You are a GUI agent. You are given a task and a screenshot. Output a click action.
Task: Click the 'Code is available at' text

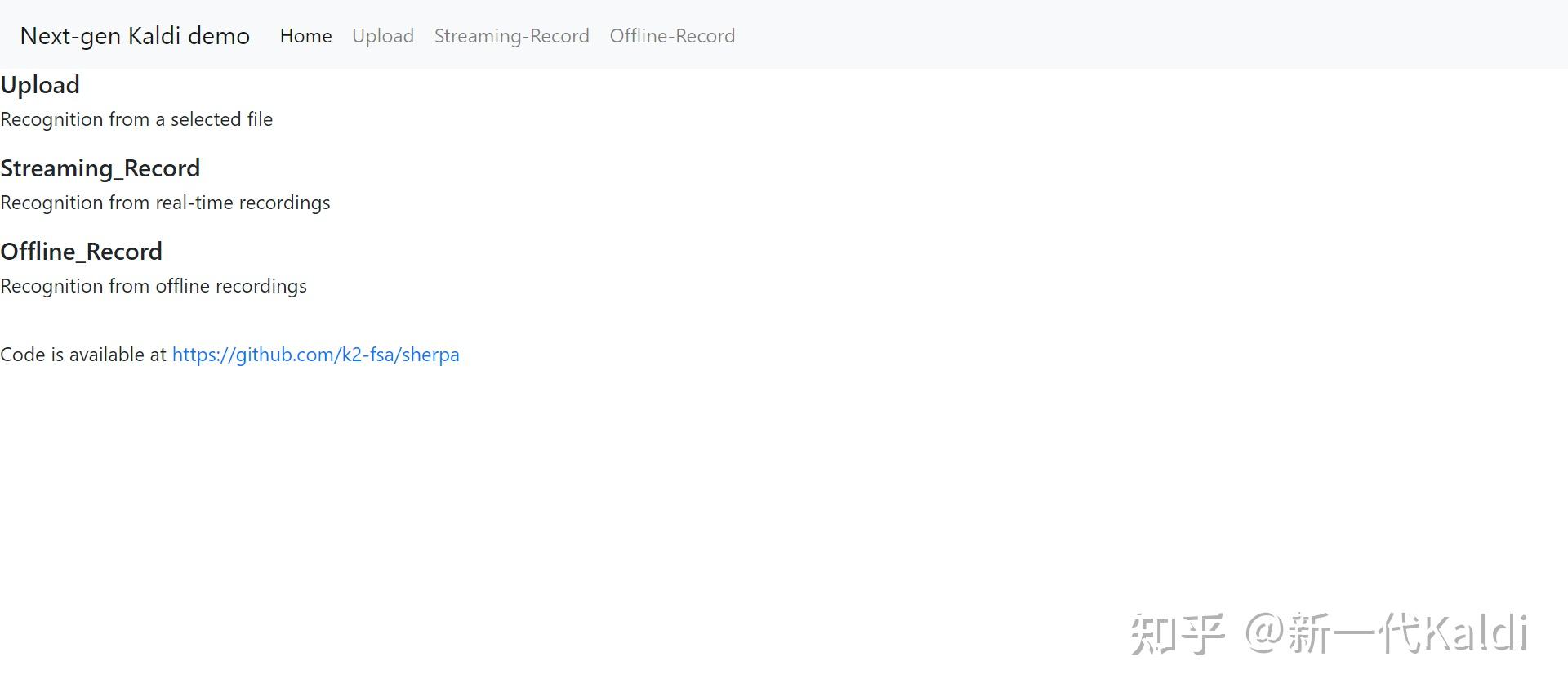(x=83, y=355)
